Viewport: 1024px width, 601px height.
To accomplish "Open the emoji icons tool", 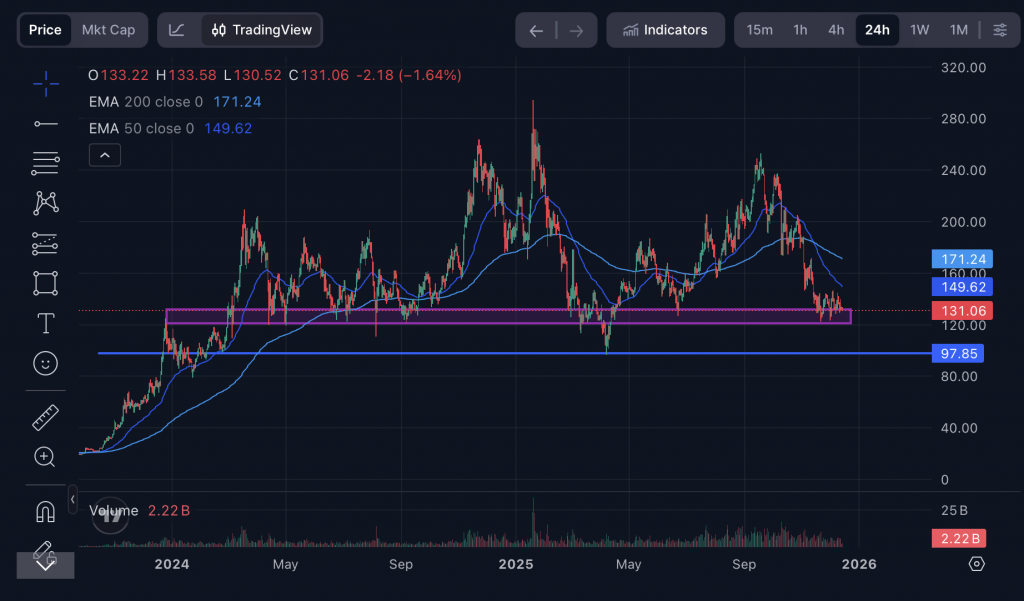I will [x=45, y=363].
